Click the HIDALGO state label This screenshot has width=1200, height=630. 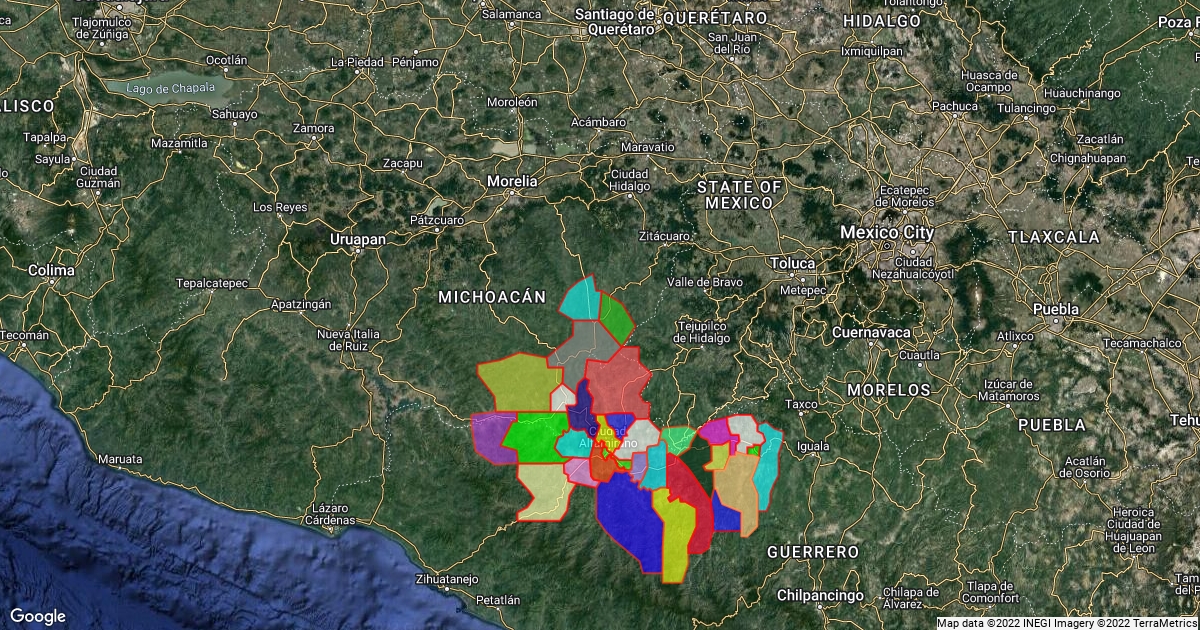pos(882,20)
